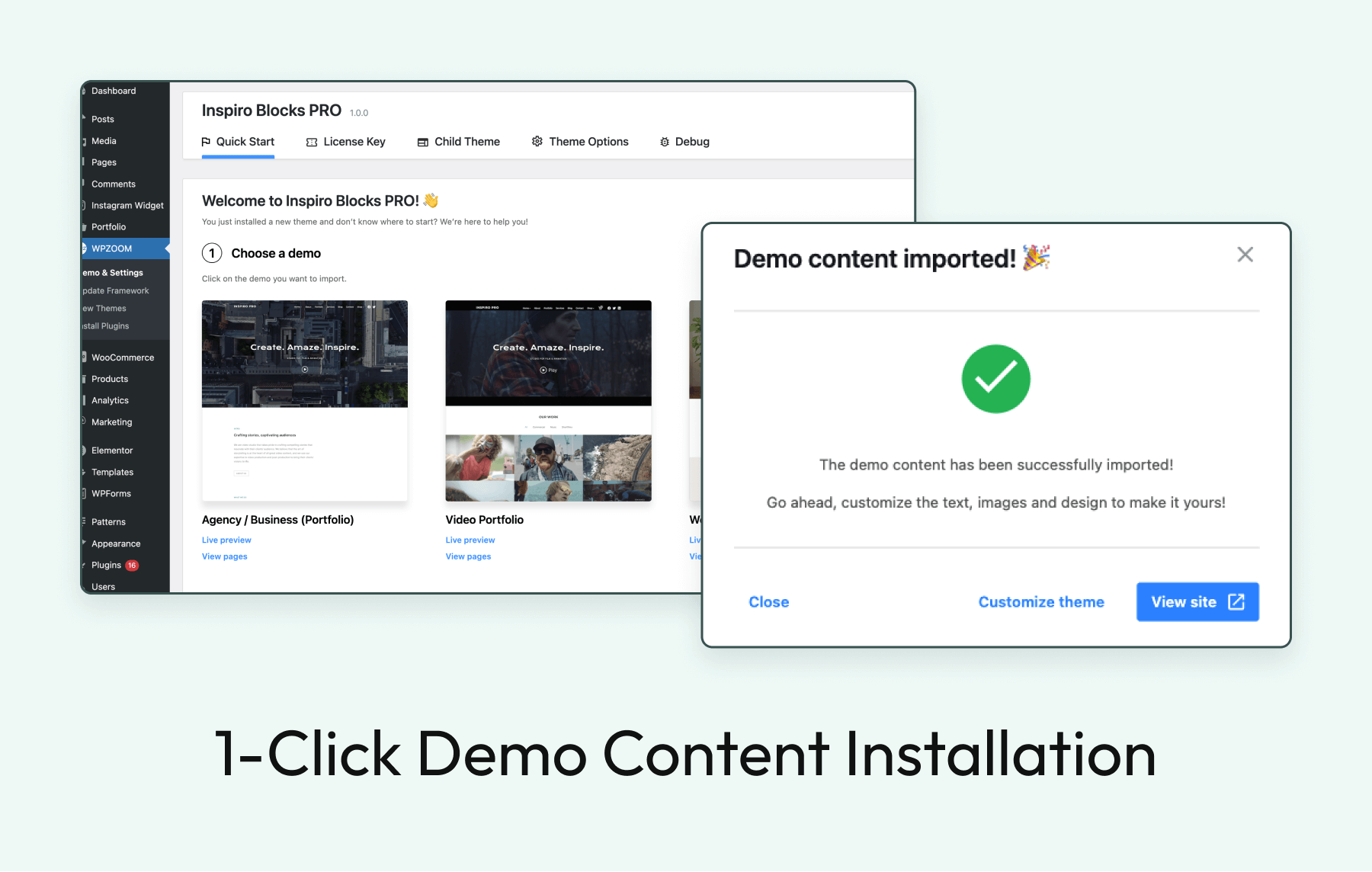1372x872 pixels.
Task: Go to Elementor in the admin sidebar
Action: coord(112,450)
